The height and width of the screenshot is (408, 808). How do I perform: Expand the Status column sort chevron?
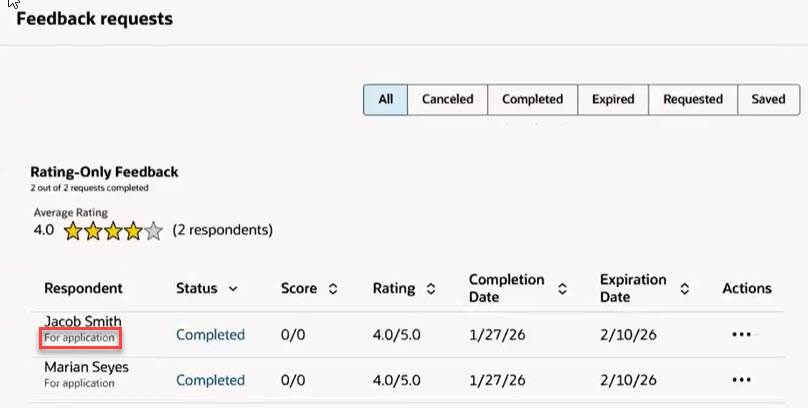point(233,288)
